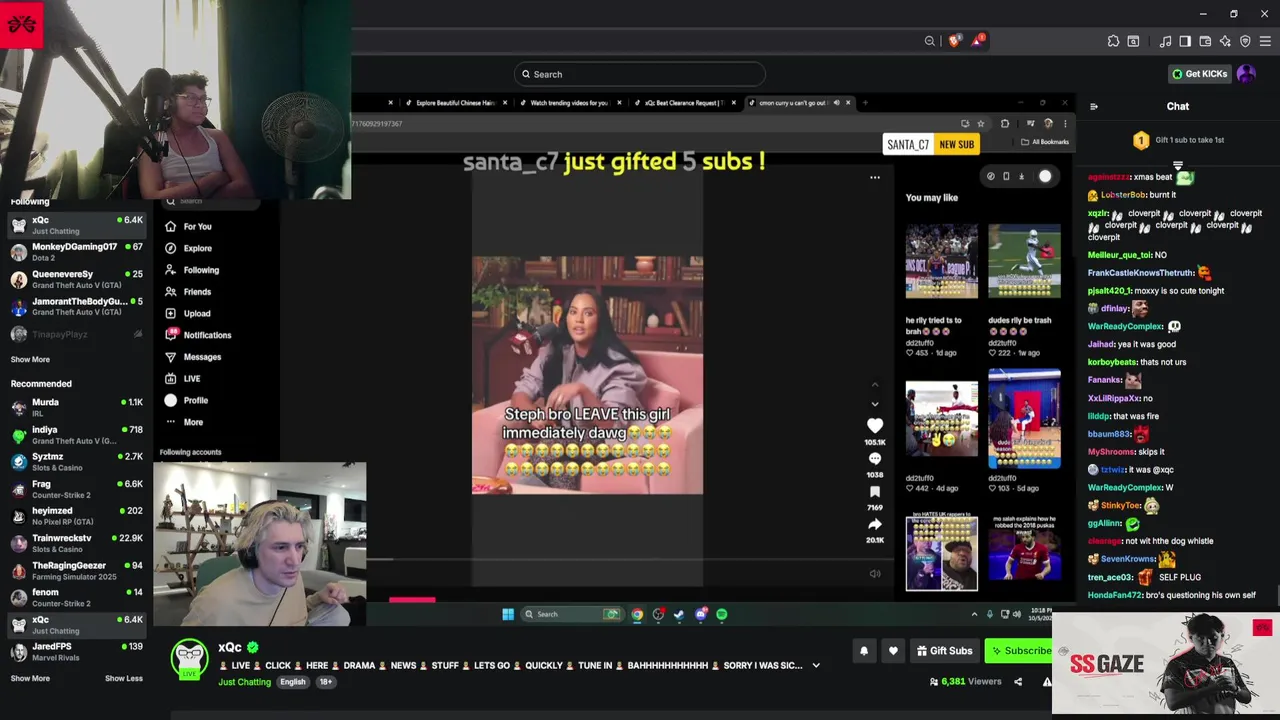Open the user profile avatar on Kick
This screenshot has height=720, width=1280.
point(1246,74)
